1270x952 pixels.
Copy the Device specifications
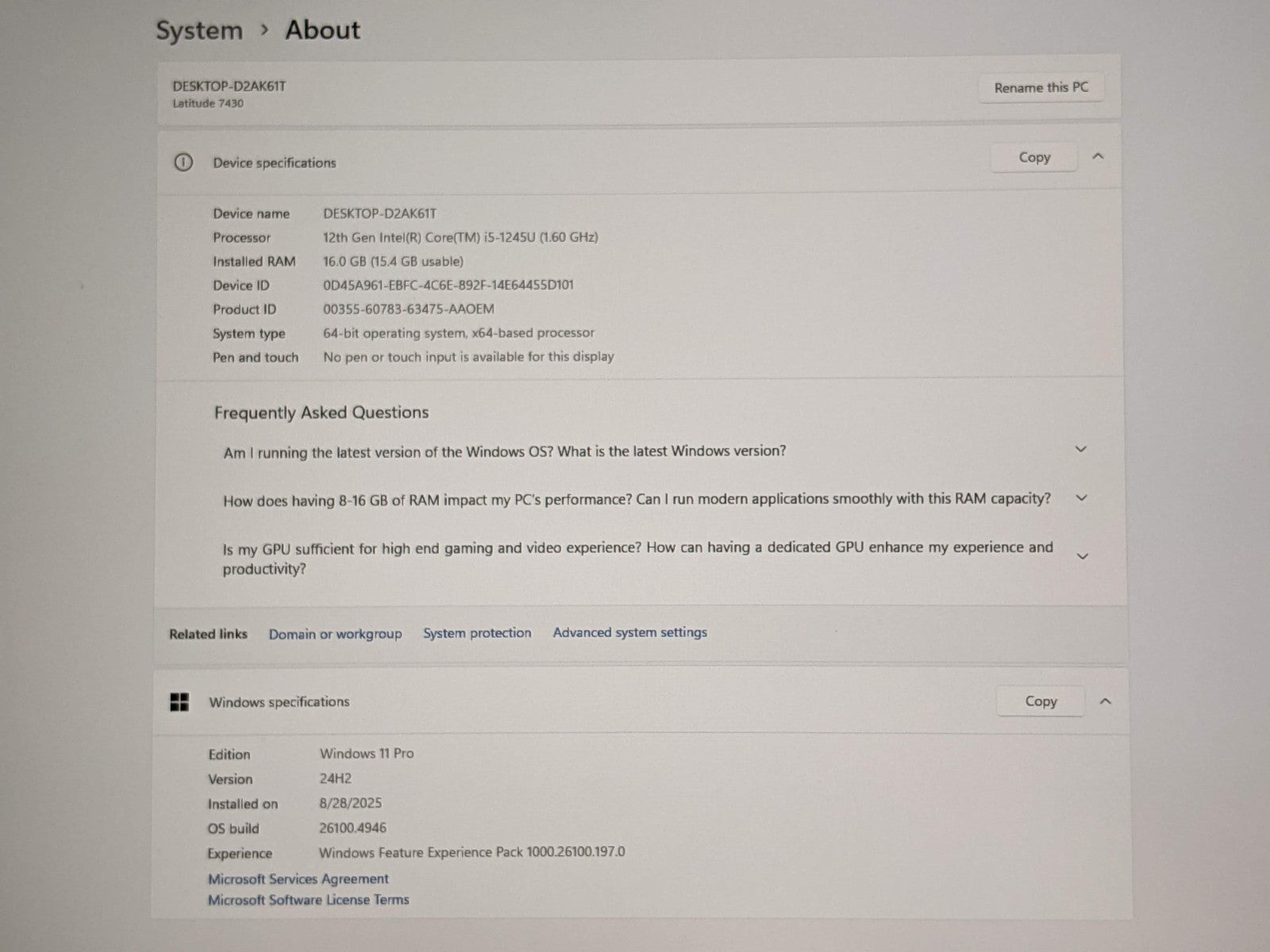(x=1033, y=157)
